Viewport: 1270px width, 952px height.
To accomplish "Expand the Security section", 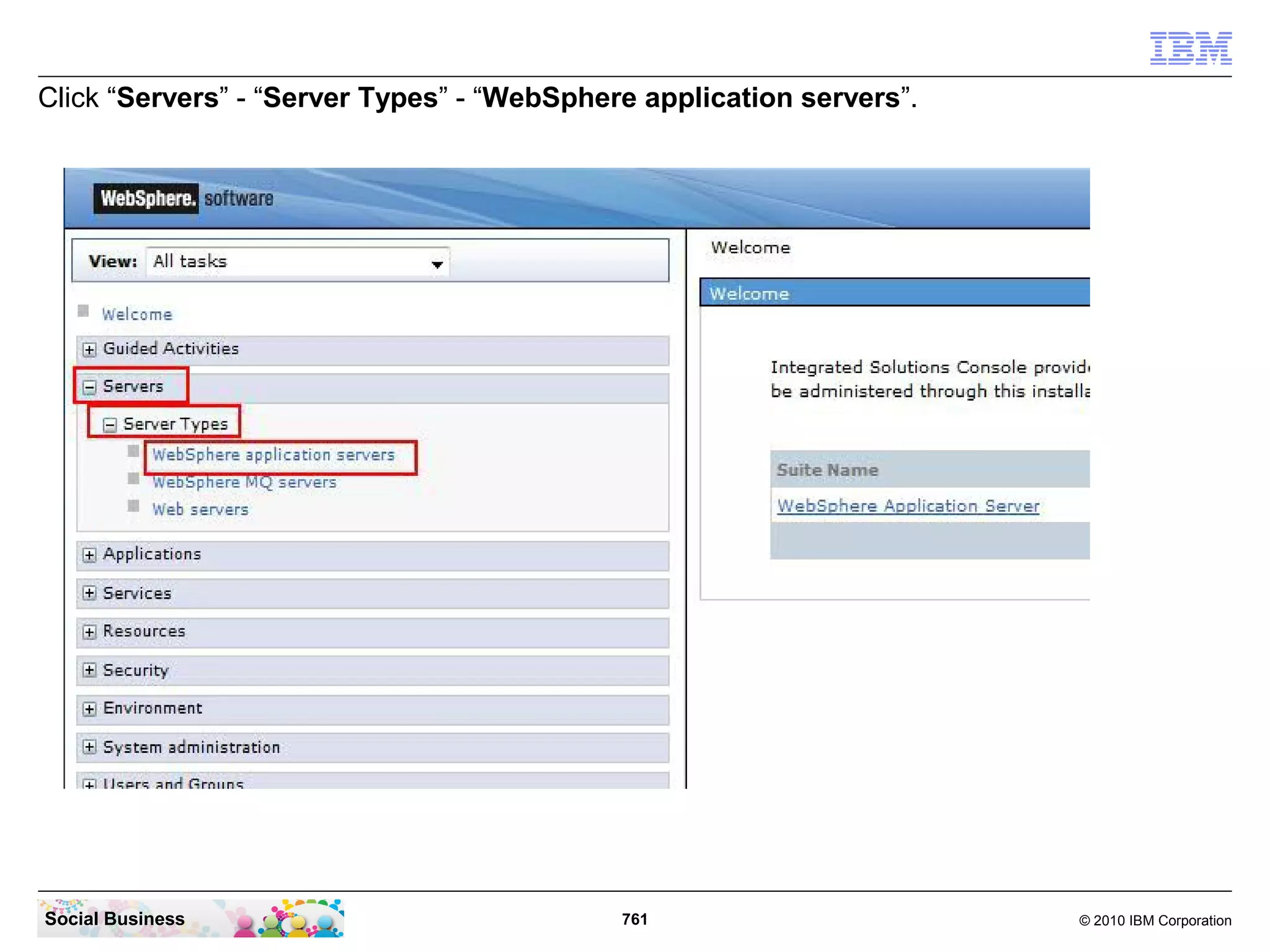I will click(89, 670).
